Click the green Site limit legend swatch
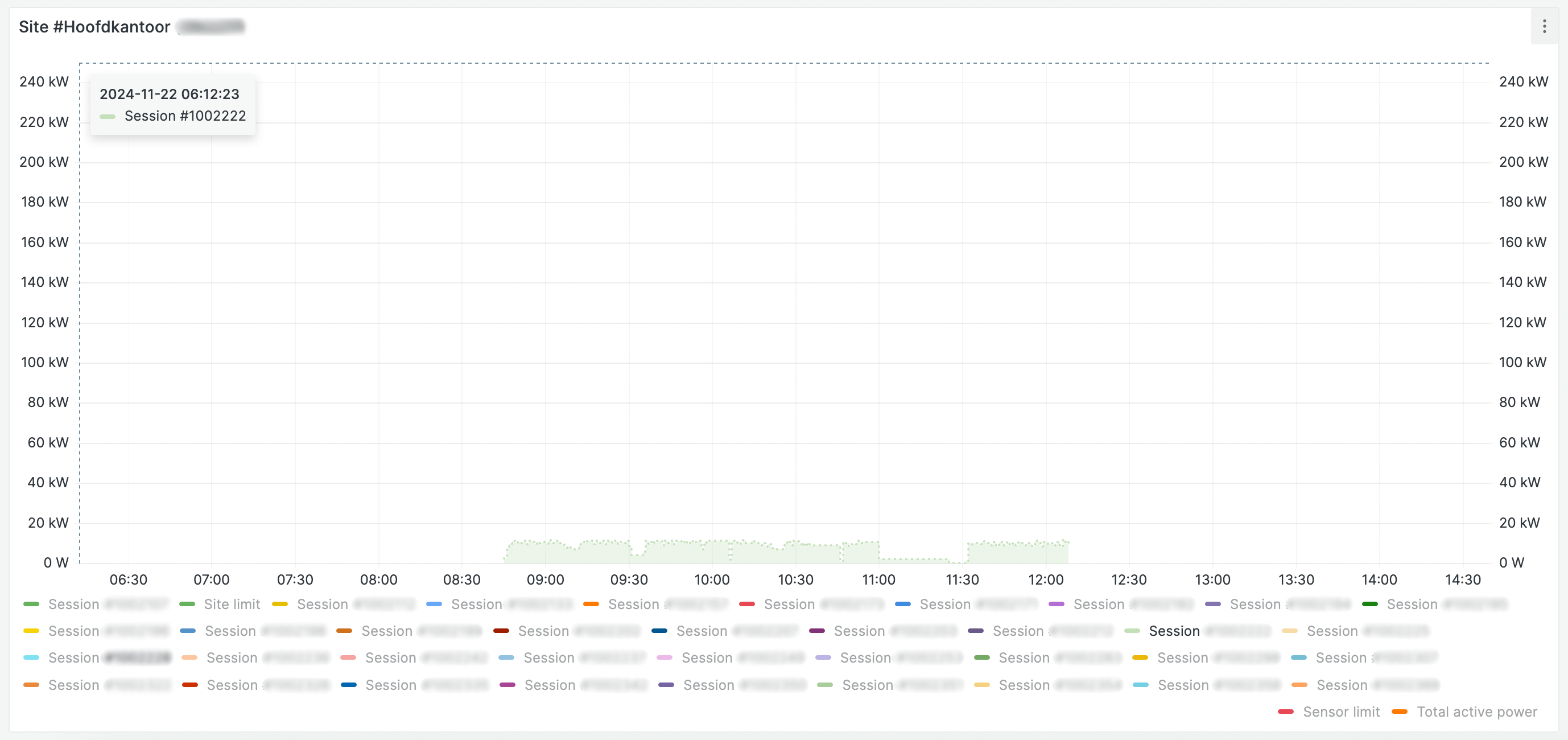 [x=188, y=604]
